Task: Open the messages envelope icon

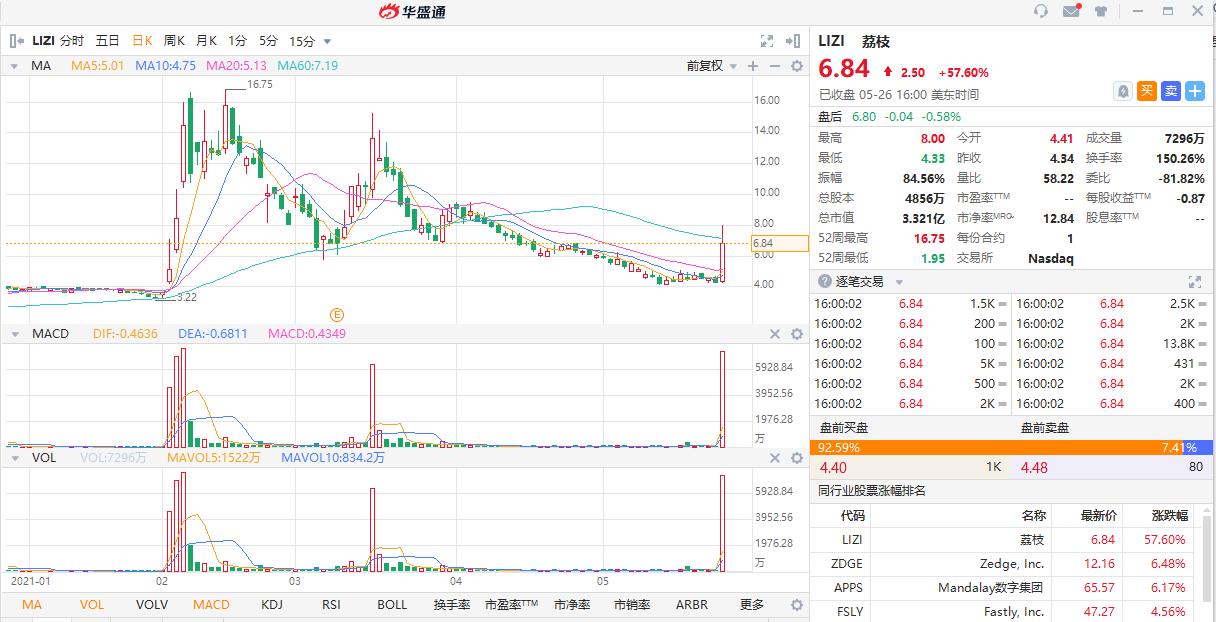Action: [1071, 11]
